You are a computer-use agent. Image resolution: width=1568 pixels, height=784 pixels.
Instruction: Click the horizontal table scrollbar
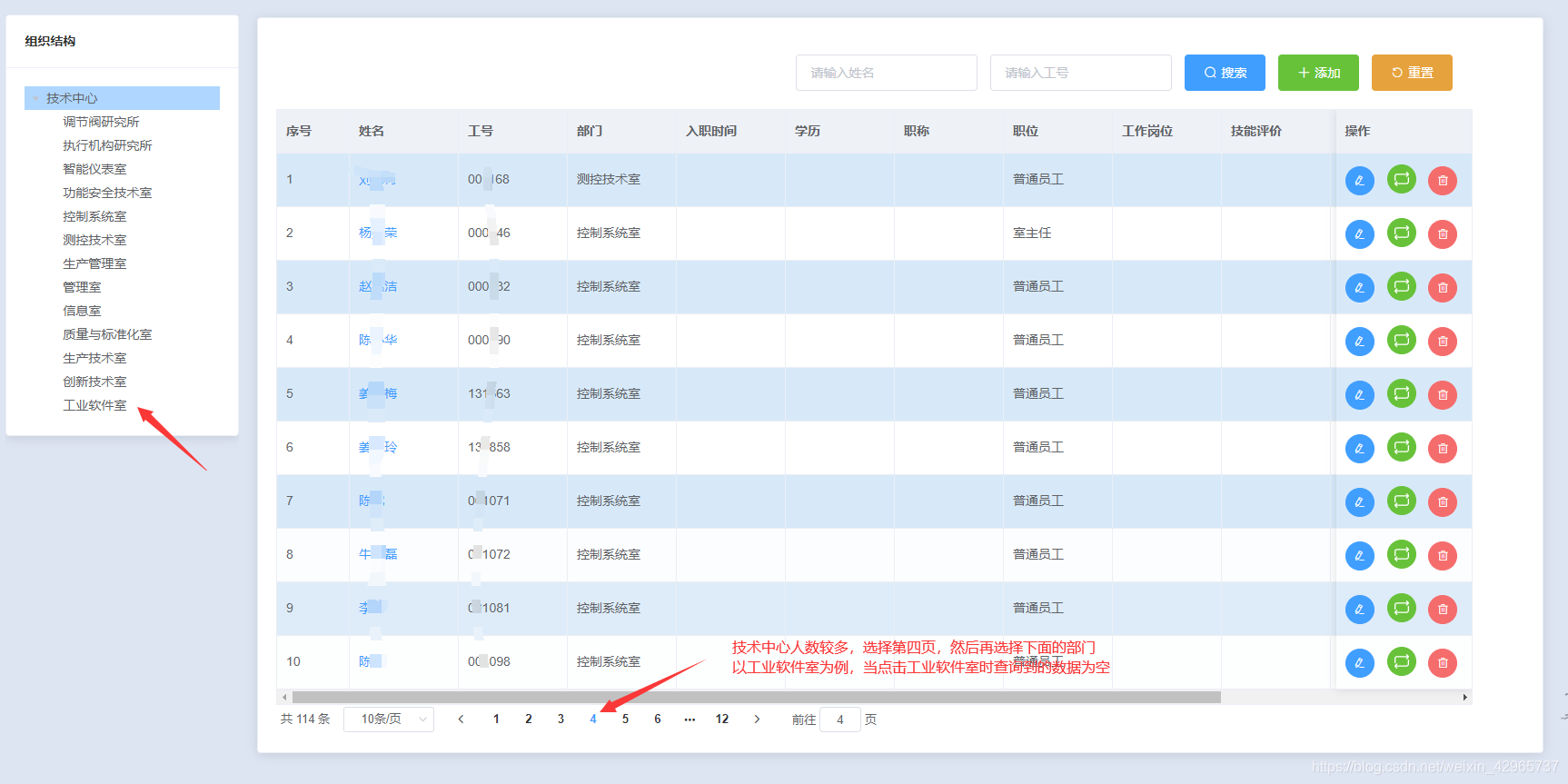[x=756, y=698]
